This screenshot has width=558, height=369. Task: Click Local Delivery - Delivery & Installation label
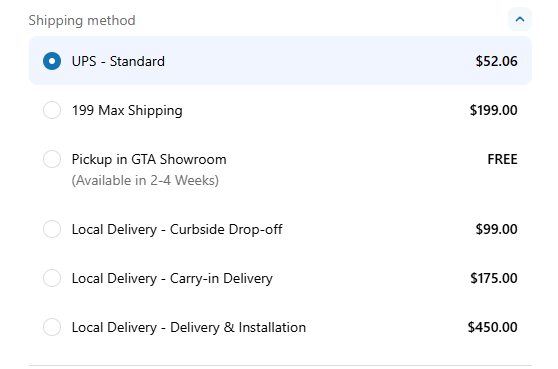pos(189,327)
